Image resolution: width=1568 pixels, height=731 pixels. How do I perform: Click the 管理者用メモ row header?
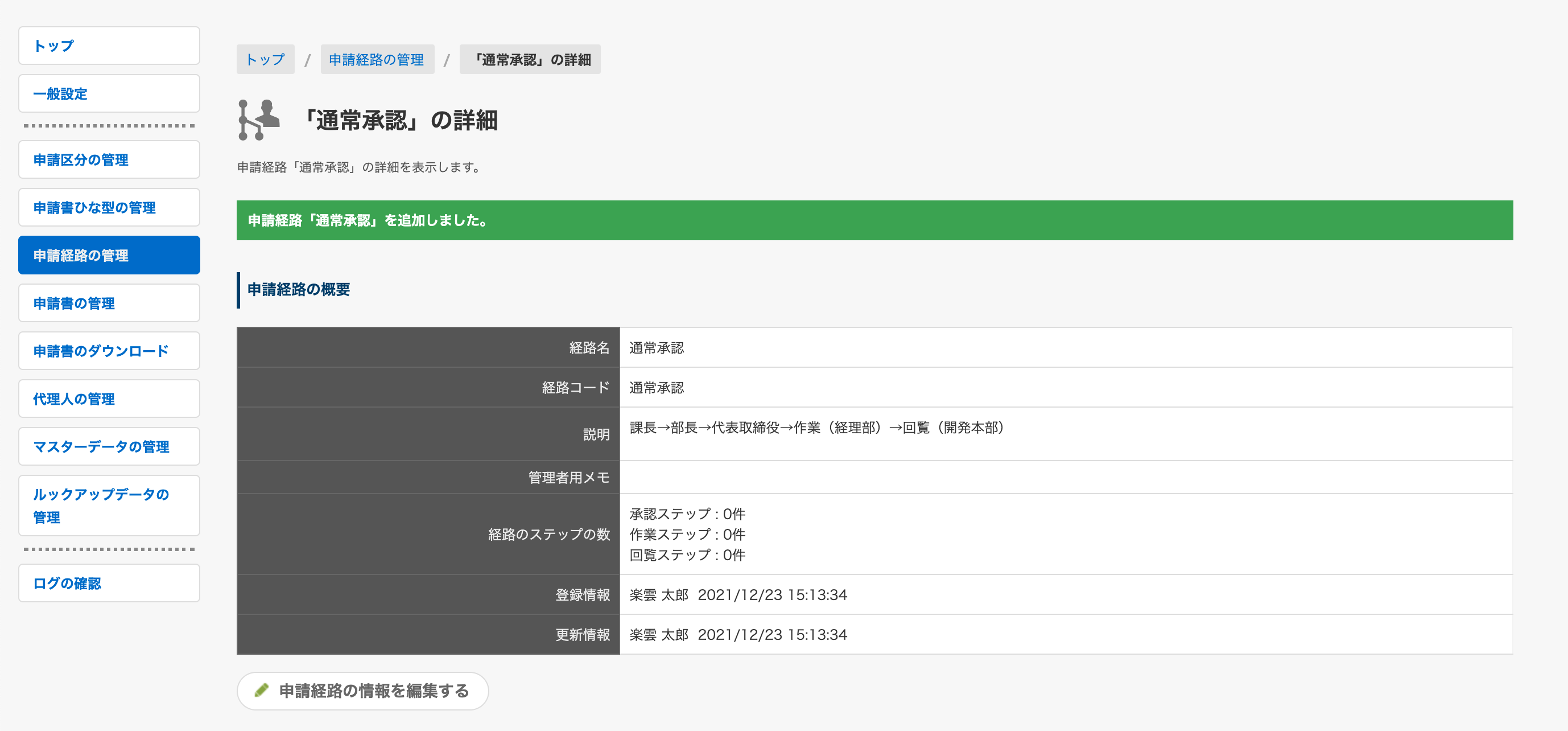point(428,478)
